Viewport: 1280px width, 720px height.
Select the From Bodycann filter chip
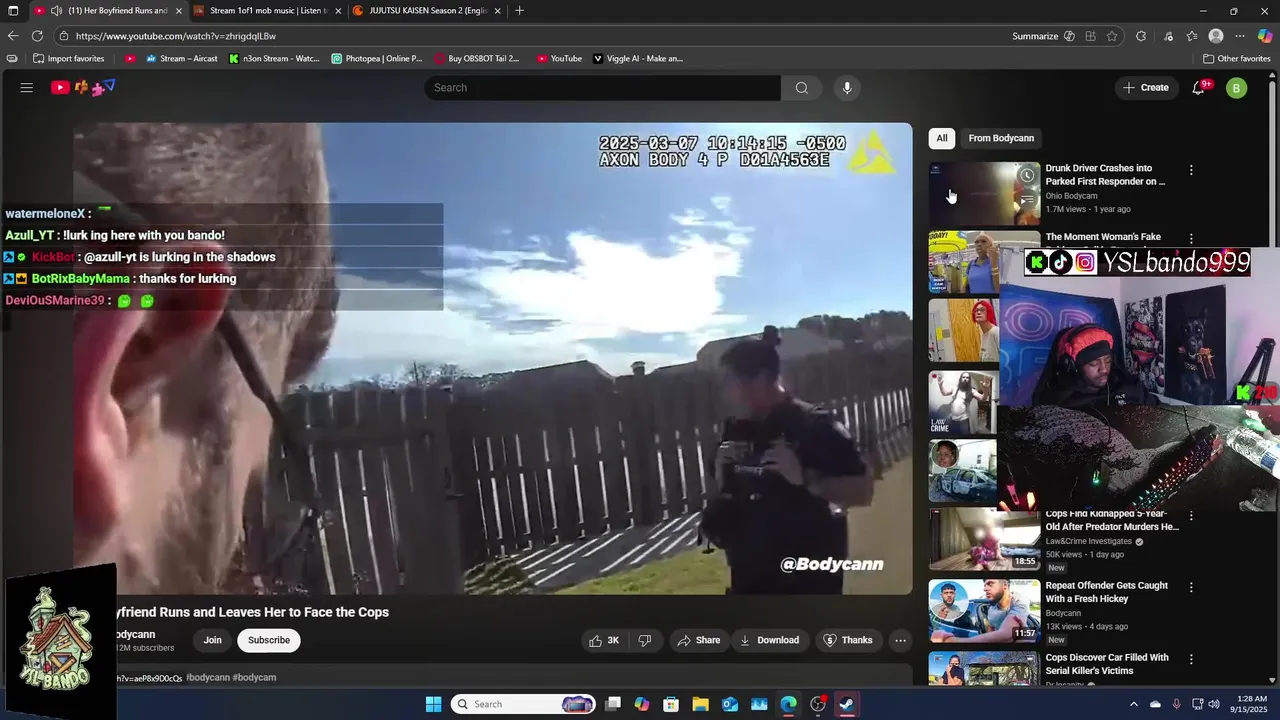click(x=1001, y=138)
